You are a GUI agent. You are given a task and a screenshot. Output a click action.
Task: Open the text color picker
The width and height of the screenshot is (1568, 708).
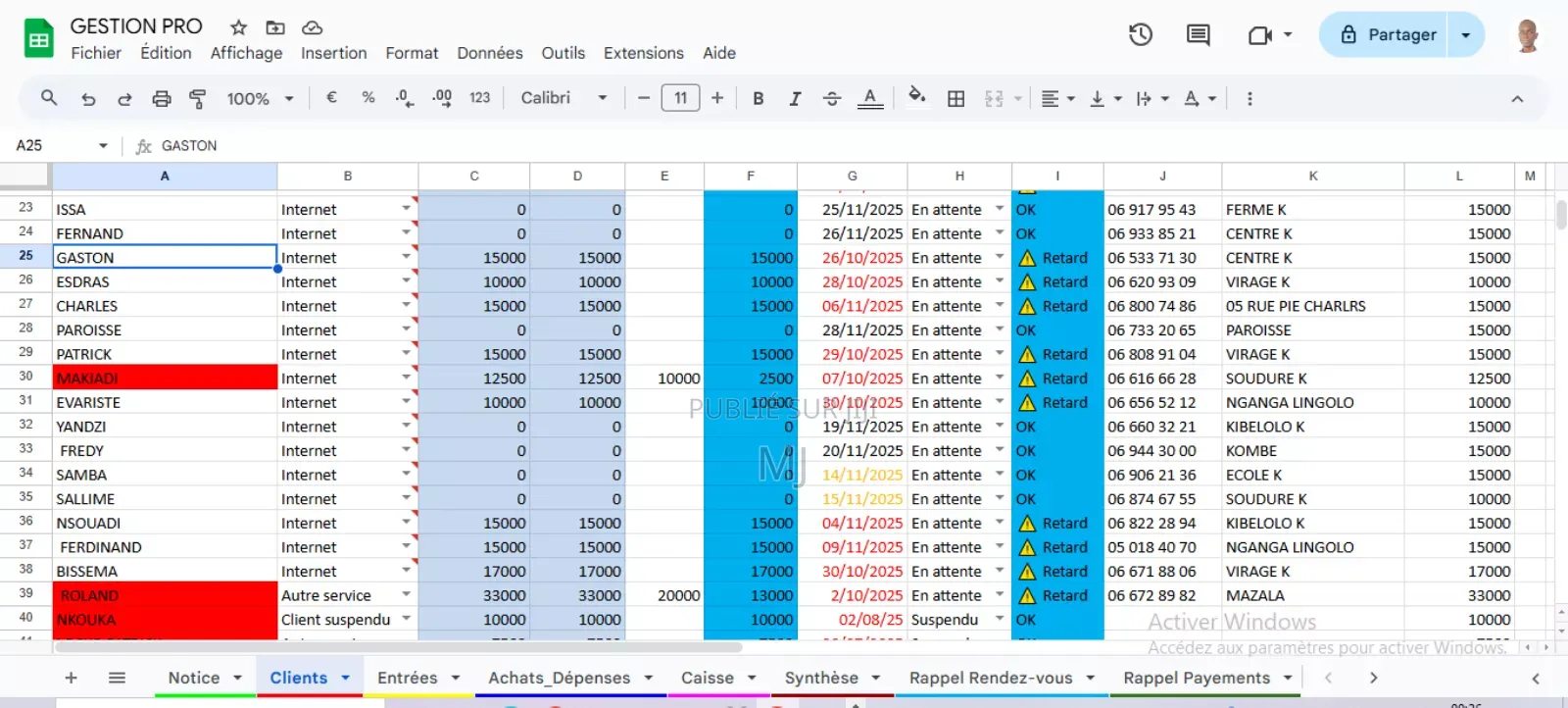[x=870, y=98]
